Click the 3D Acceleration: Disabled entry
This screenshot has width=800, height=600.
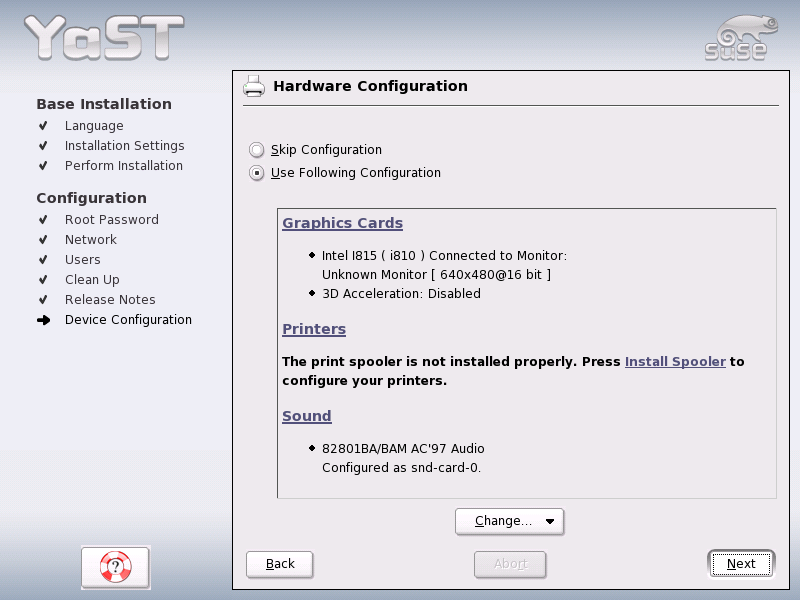click(x=402, y=293)
